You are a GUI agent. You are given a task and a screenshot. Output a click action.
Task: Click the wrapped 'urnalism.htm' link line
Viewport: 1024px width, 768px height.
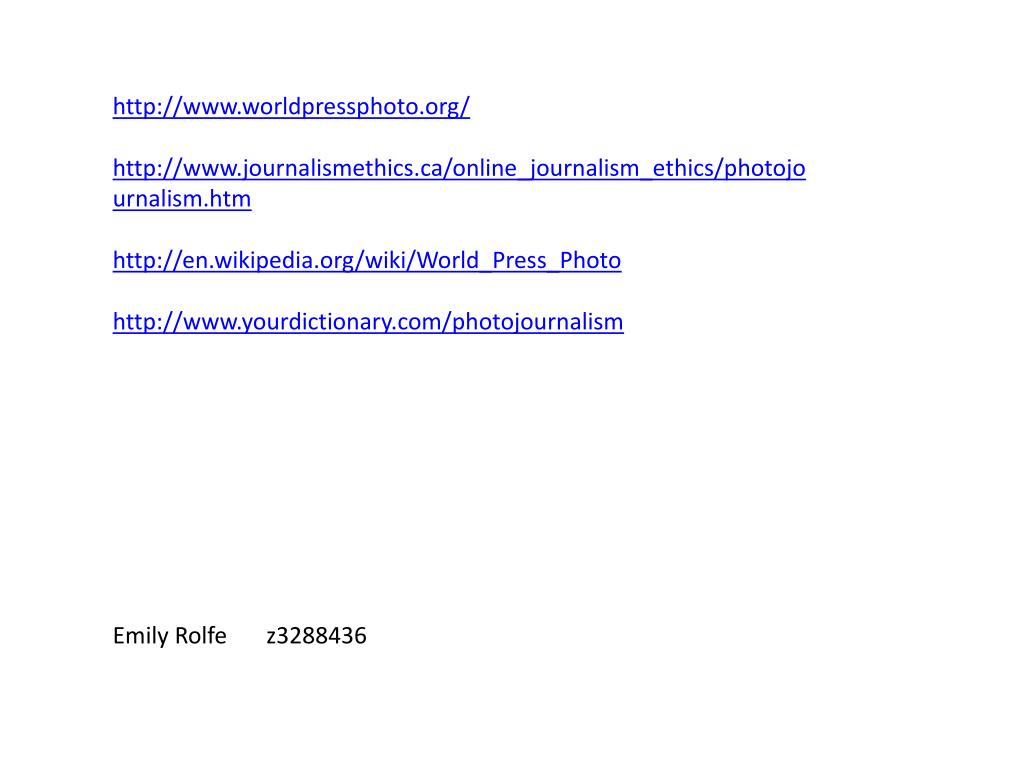182,199
